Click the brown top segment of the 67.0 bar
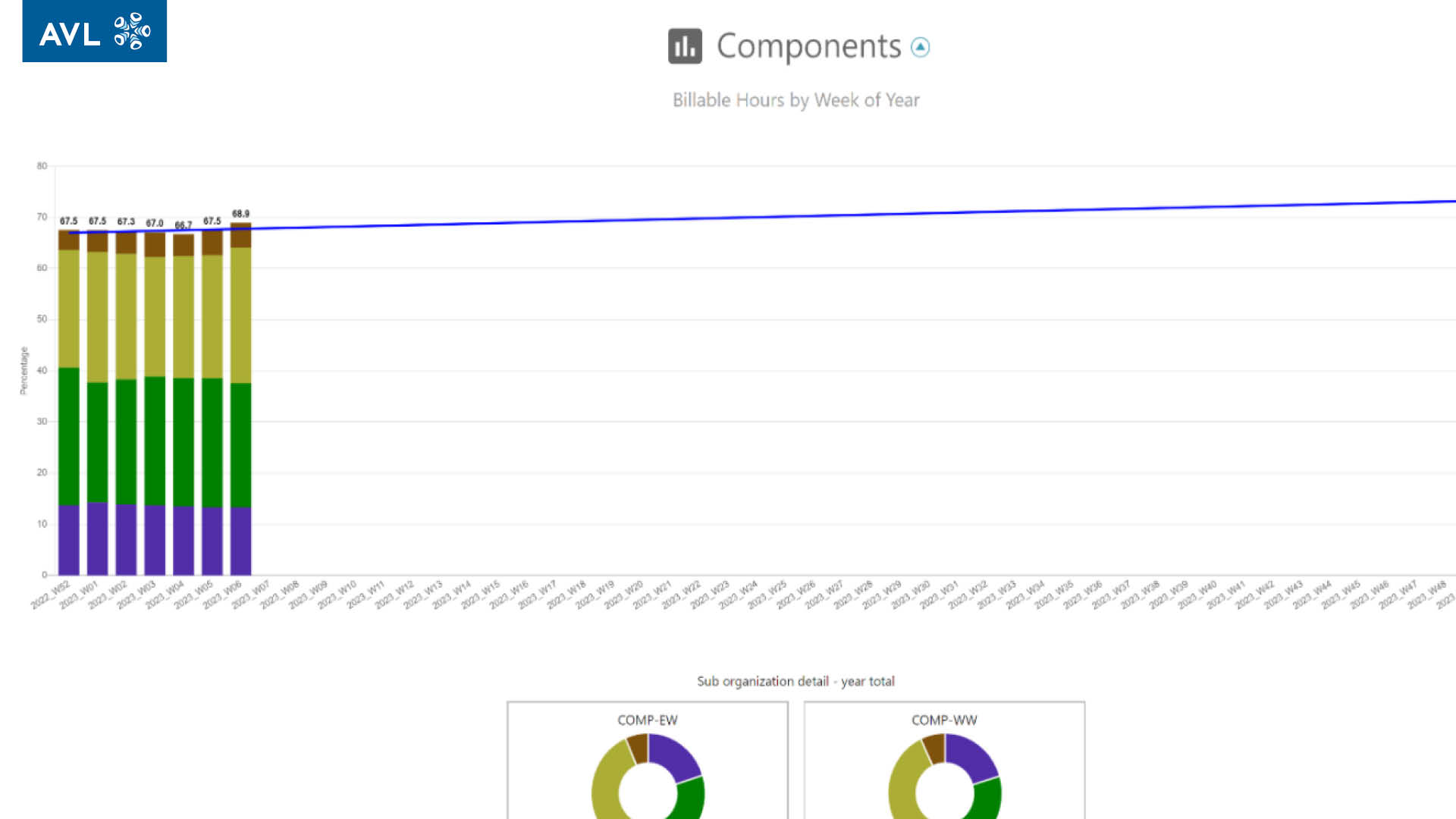 pyautogui.click(x=155, y=245)
